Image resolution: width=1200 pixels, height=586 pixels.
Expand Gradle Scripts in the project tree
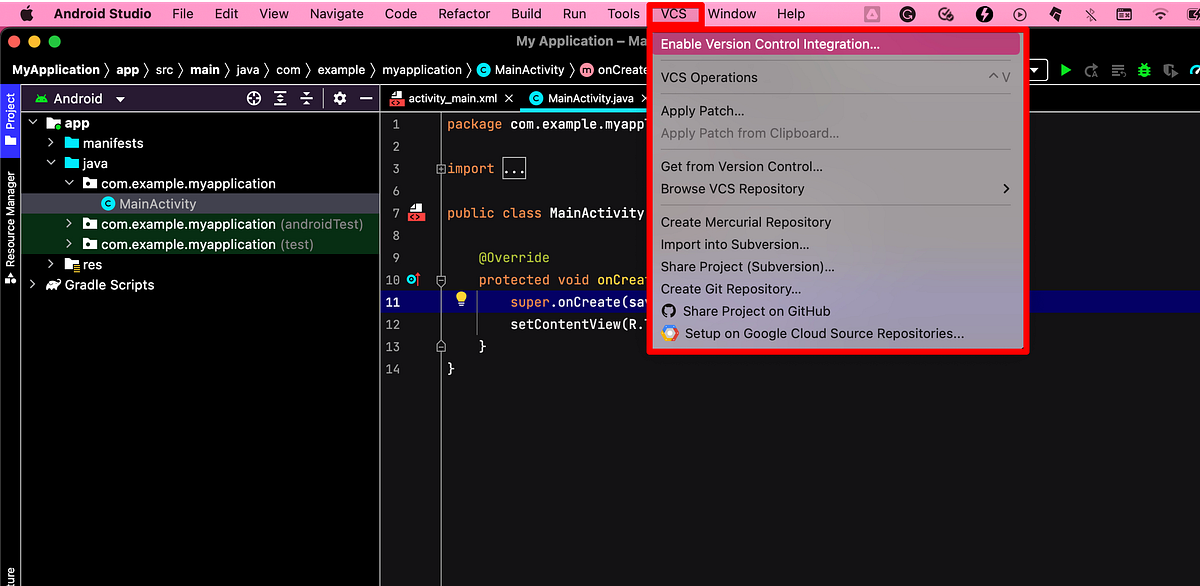33,285
